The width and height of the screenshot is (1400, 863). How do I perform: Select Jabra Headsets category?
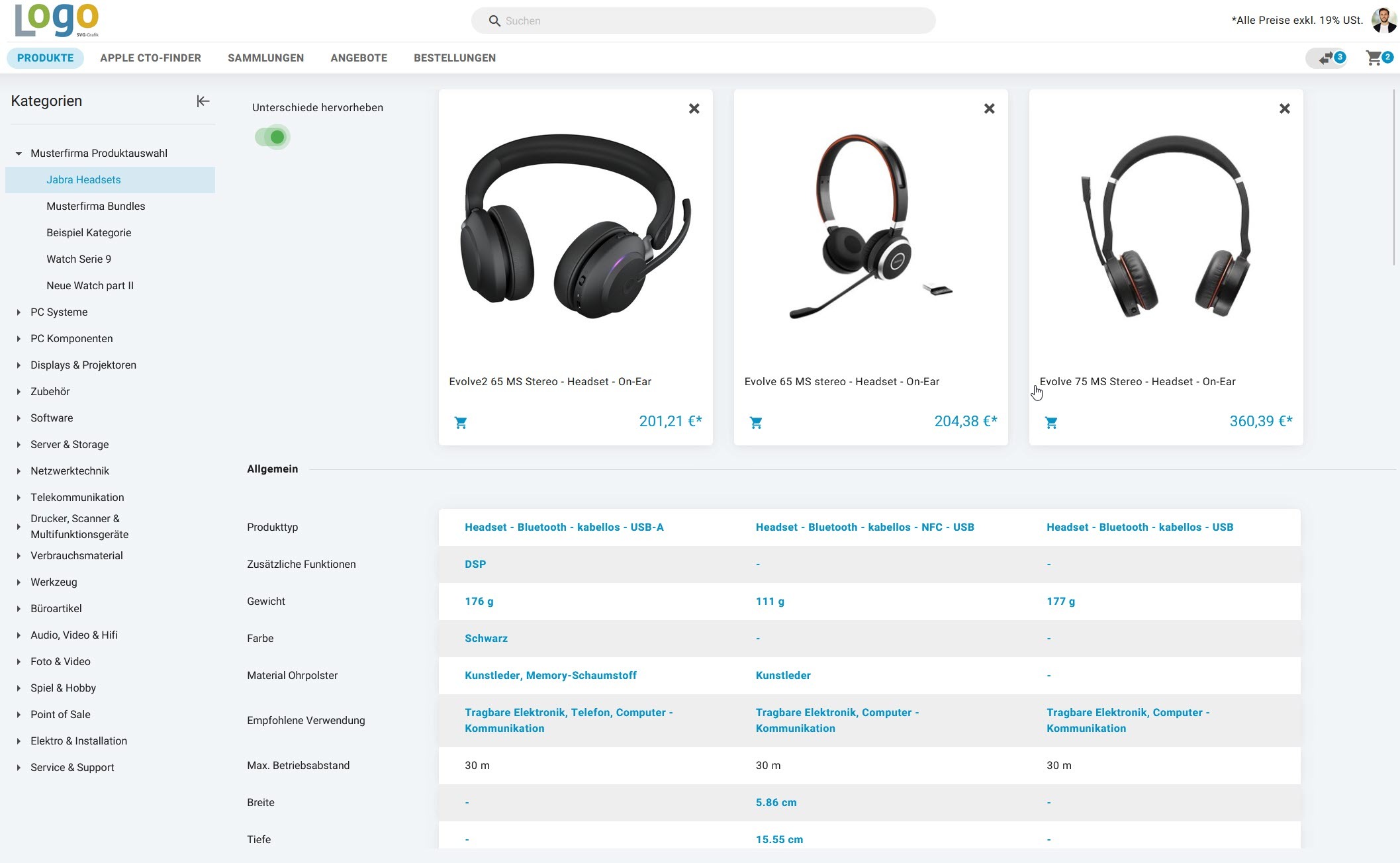110,180
